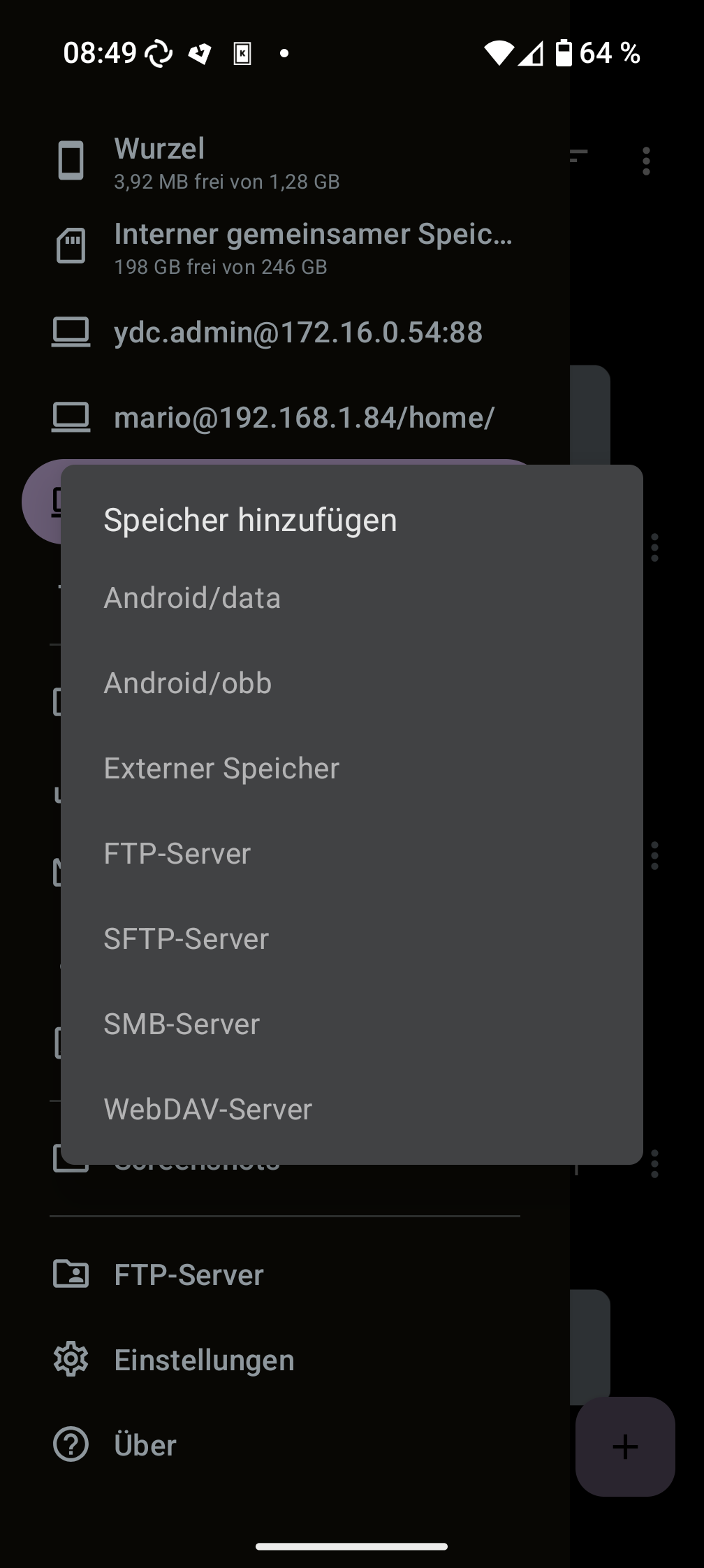Image resolution: width=704 pixels, height=1568 pixels.
Task: Tap the sort icon in toolbar
Action: 578,157
